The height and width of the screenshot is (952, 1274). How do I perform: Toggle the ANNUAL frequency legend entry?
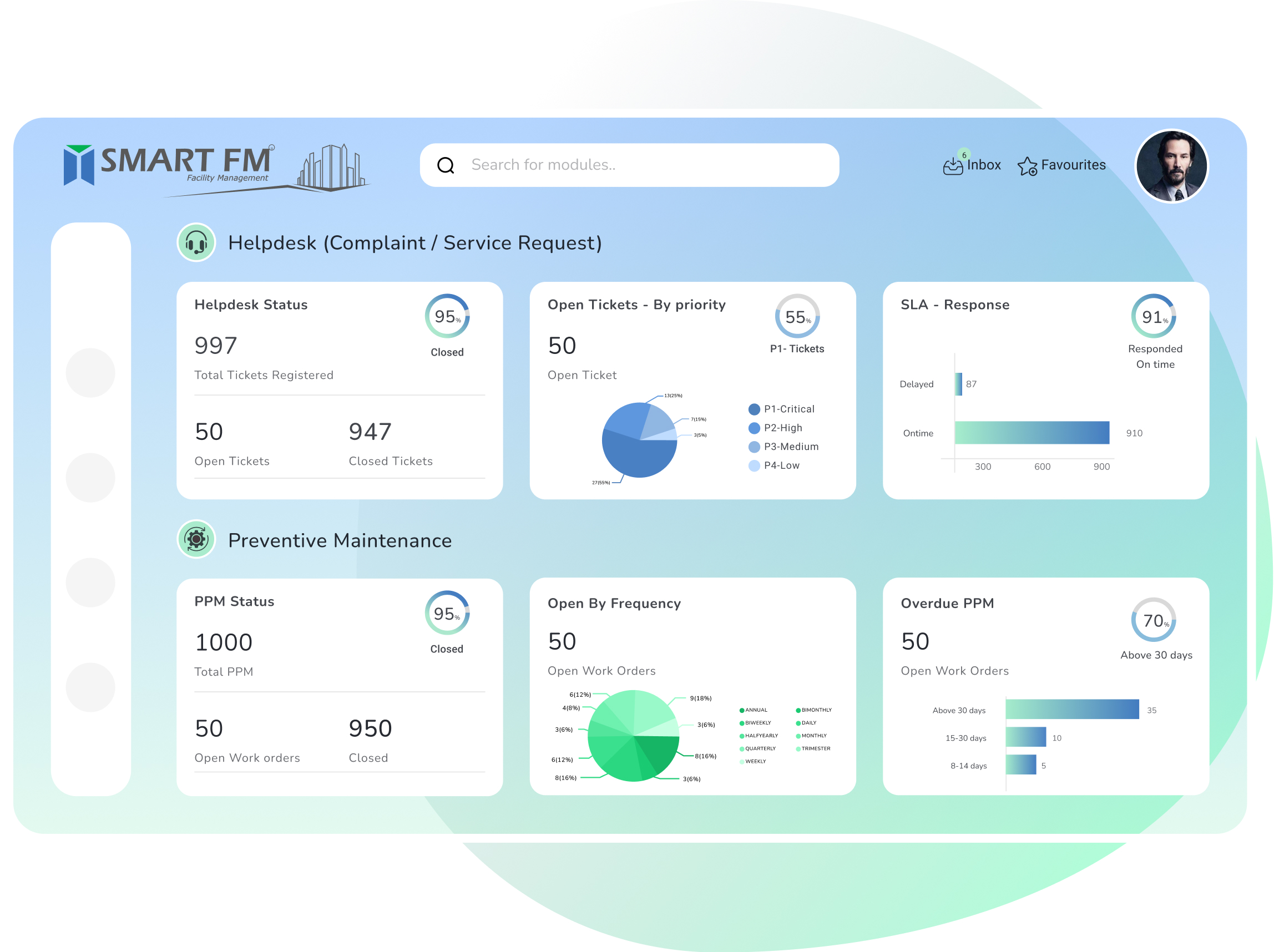(755, 710)
